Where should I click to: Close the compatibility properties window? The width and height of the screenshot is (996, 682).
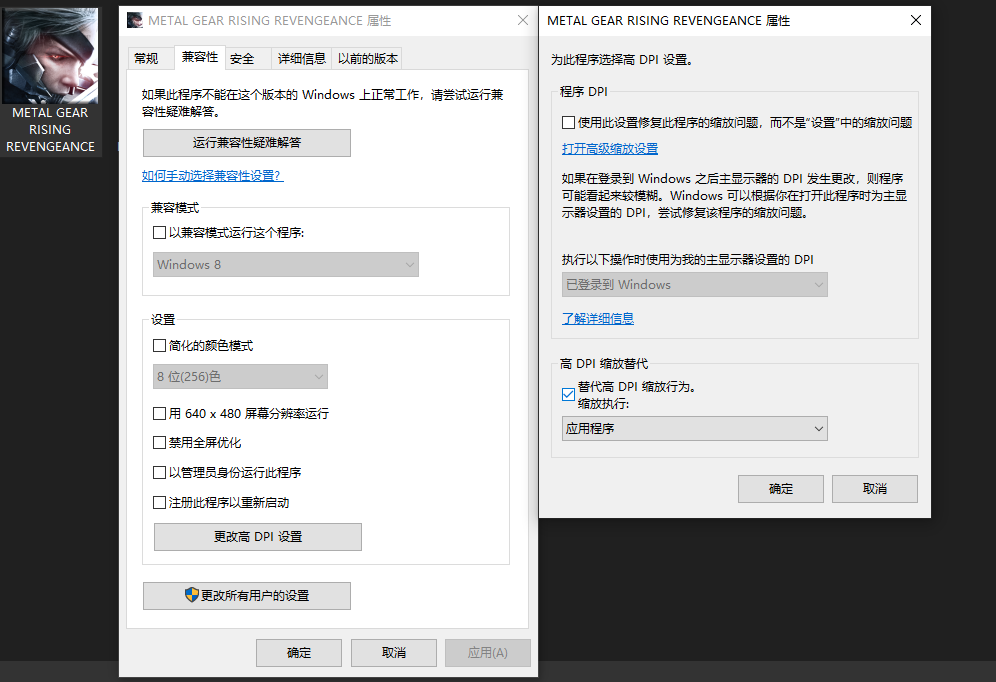523,20
